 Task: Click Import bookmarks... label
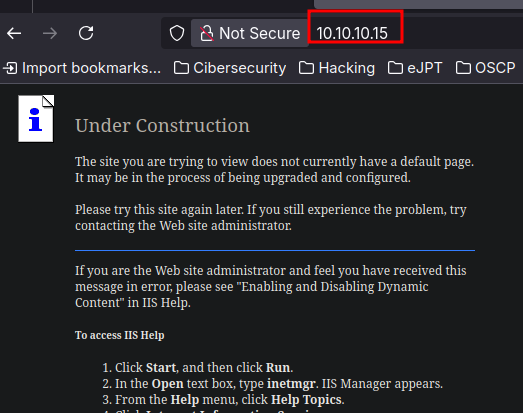tap(91, 68)
